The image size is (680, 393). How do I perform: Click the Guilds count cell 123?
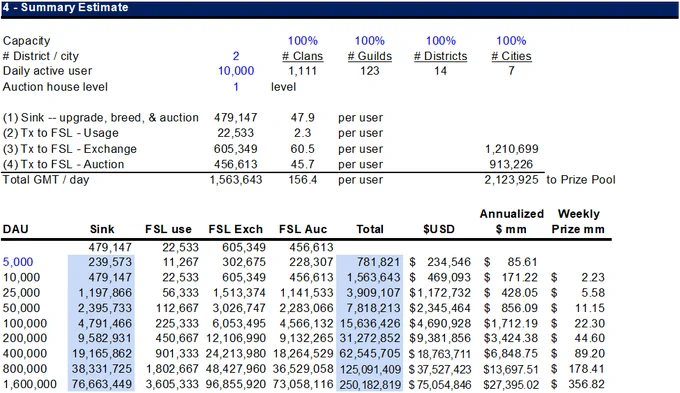pos(370,71)
